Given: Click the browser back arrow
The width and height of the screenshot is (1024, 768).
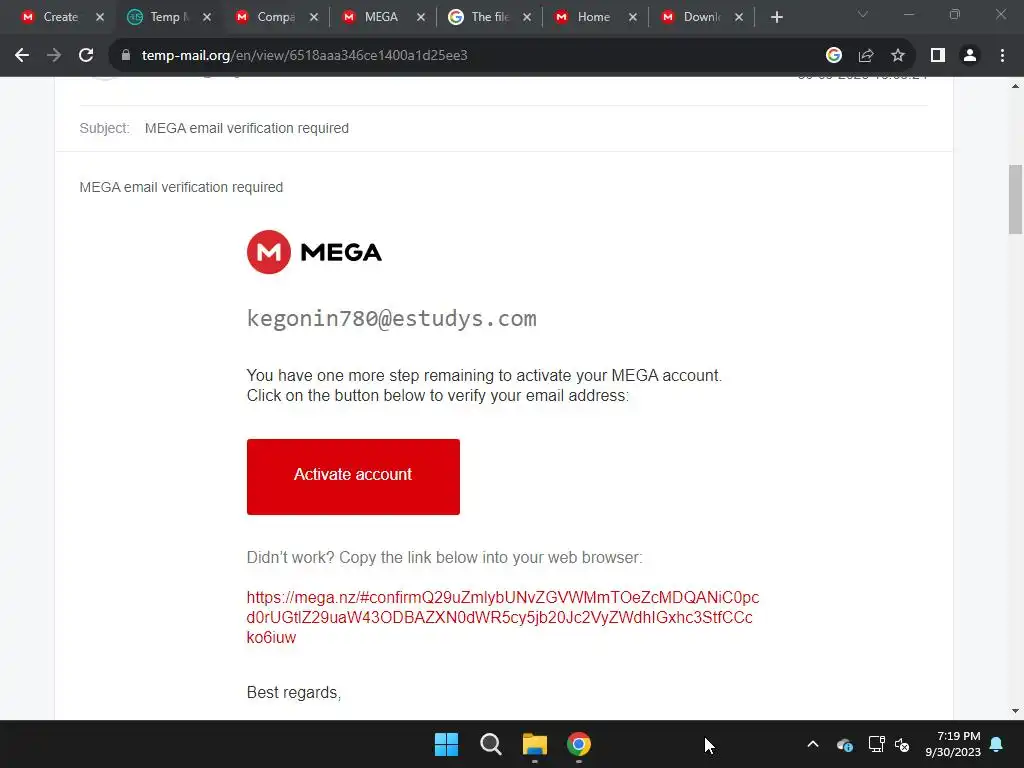Looking at the screenshot, I should [22, 56].
